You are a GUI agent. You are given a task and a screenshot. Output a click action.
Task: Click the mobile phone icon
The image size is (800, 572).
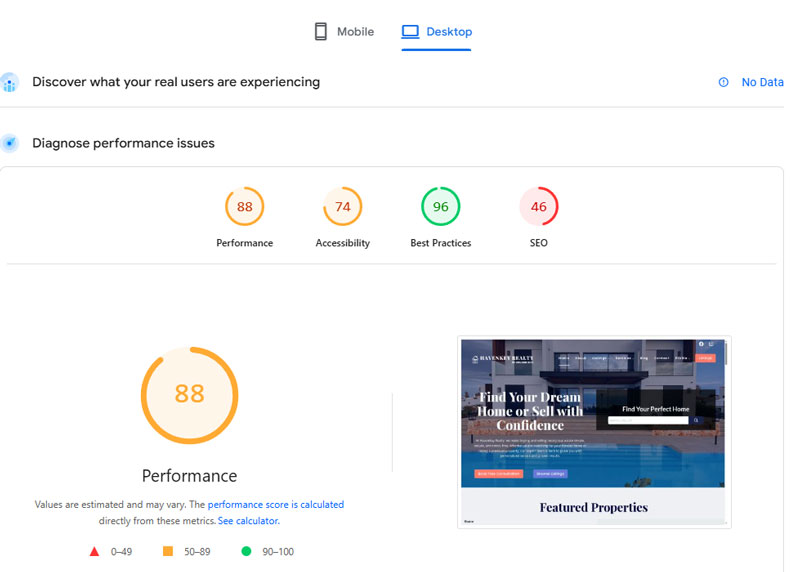pyautogui.click(x=320, y=32)
